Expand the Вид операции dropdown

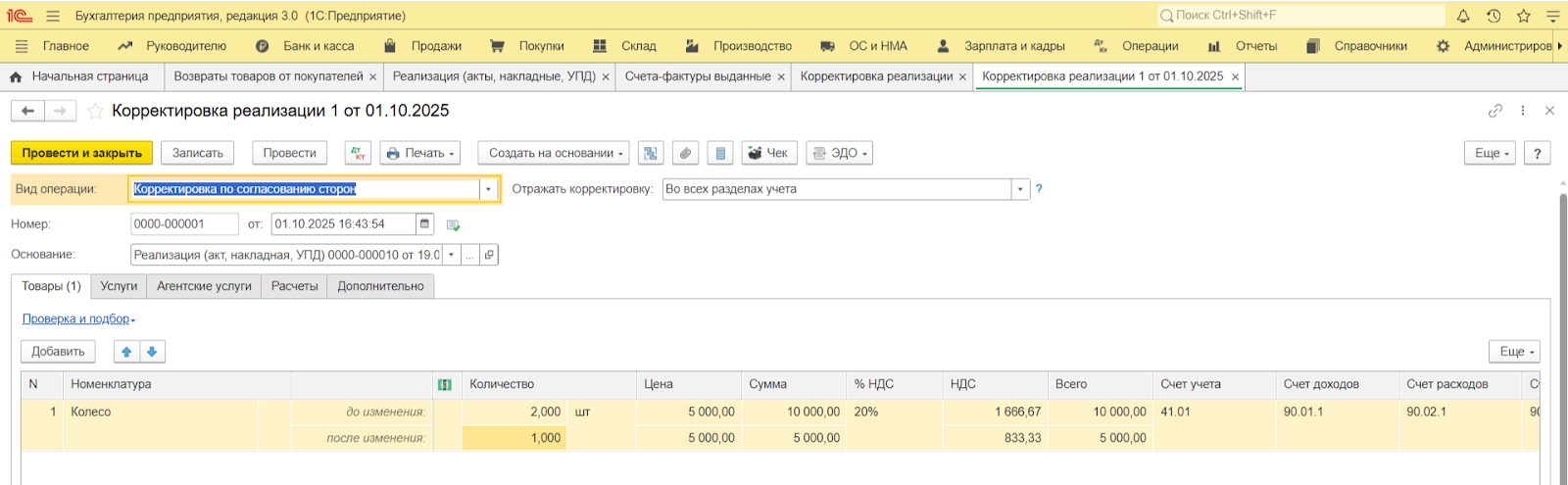488,189
